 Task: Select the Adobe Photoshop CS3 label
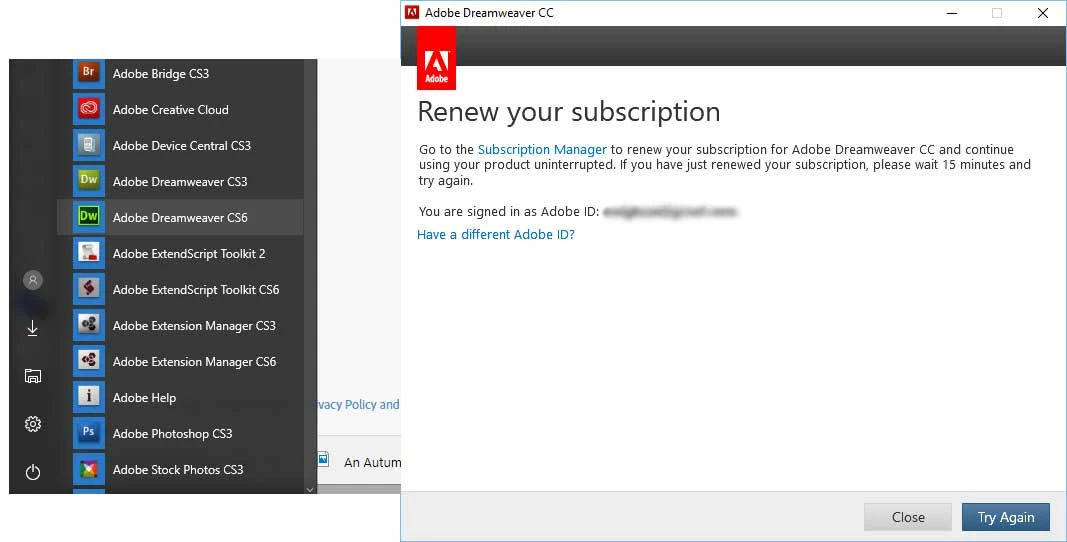click(173, 434)
